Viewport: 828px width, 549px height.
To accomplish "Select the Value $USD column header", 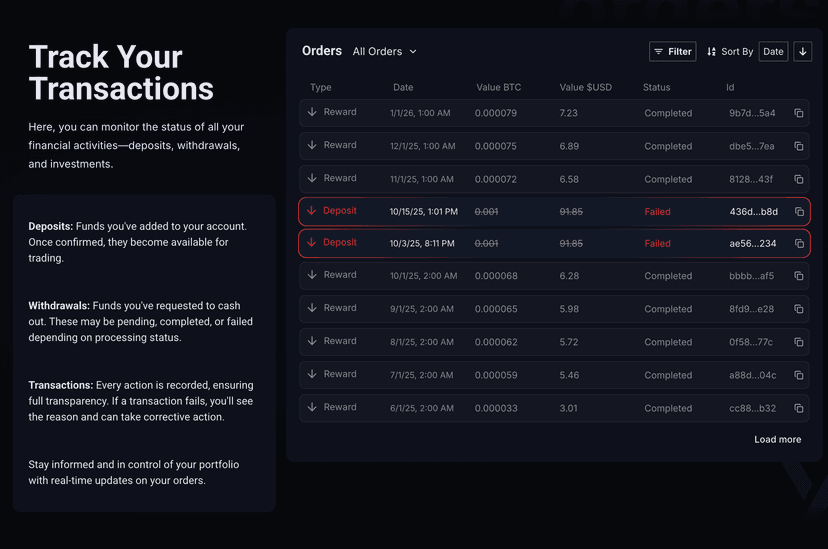I will coord(585,87).
